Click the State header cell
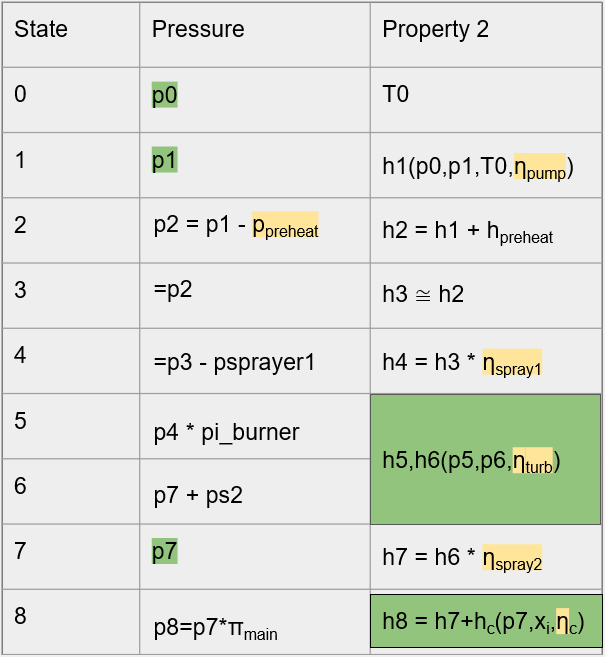 71,34
